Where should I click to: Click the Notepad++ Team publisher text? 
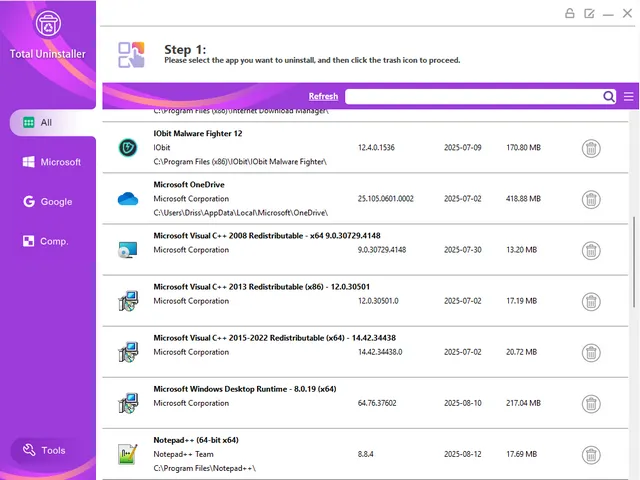[183, 454]
